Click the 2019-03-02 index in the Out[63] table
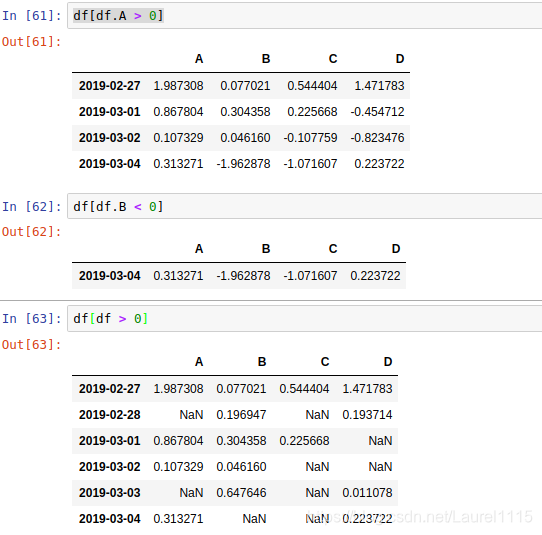 pyautogui.click(x=110, y=467)
